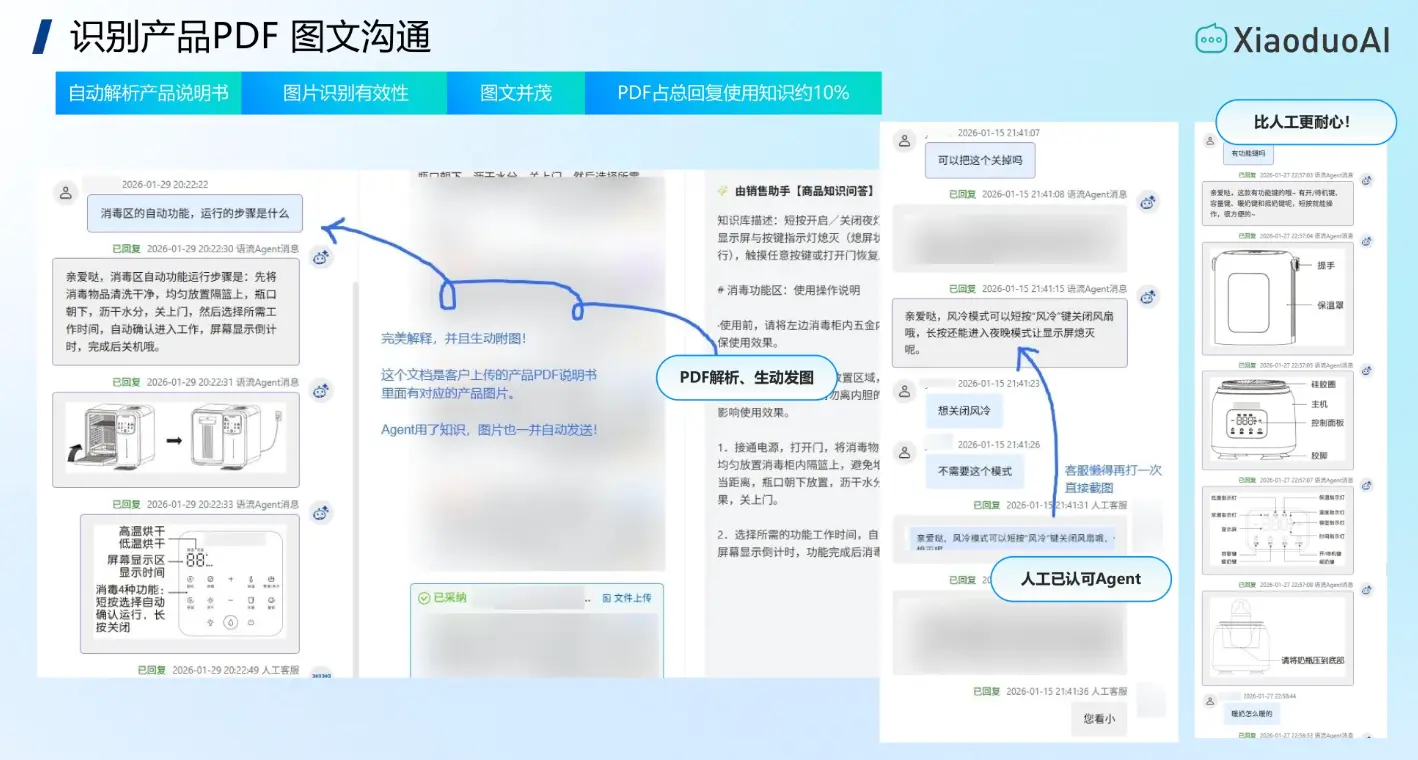Open the indicator-light diagram with 保温指示灯 label

point(1279,529)
